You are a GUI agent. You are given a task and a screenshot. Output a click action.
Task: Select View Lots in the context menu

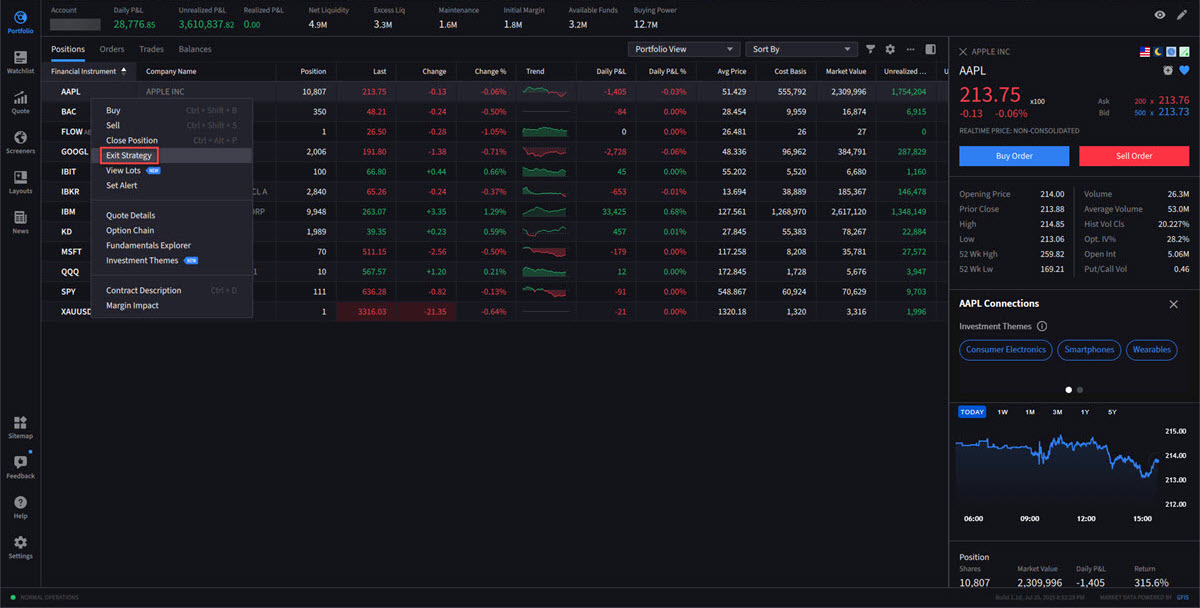point(171,171)
